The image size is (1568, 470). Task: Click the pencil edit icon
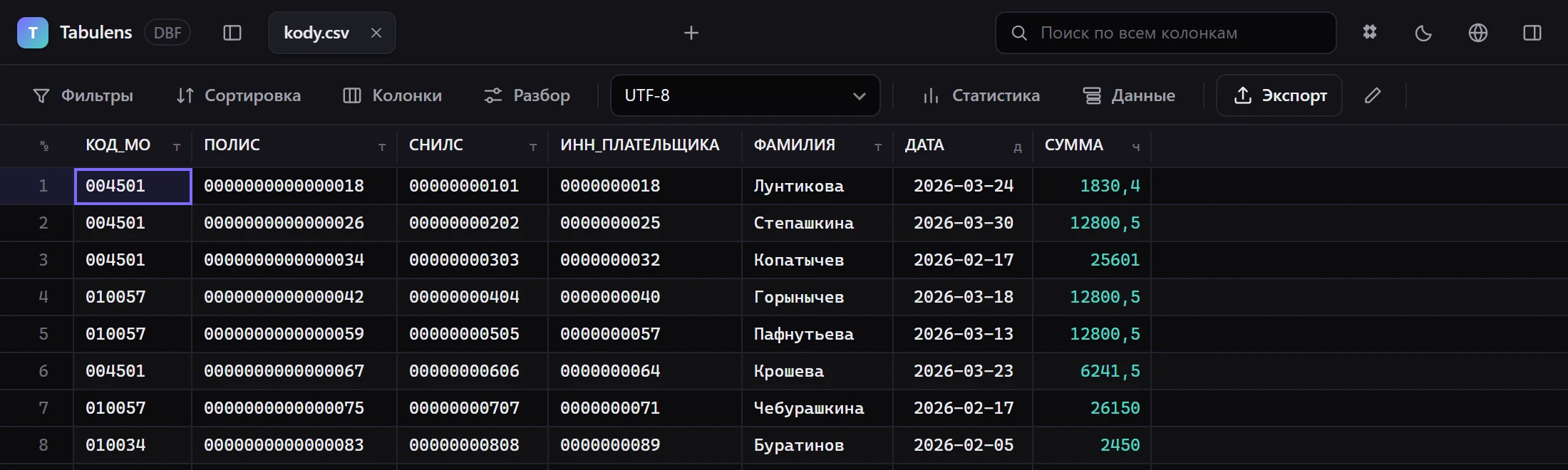click(x=1373, y=95)
